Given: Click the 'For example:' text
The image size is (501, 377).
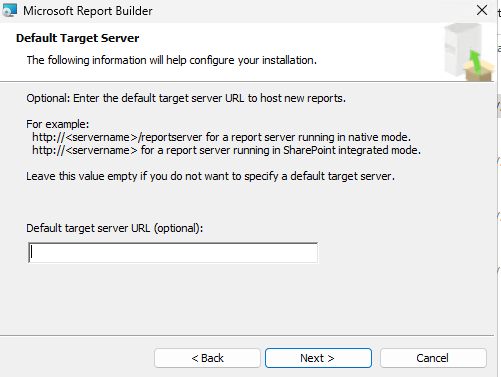Looking at the screenshot, I should click(x=58, y=124).
